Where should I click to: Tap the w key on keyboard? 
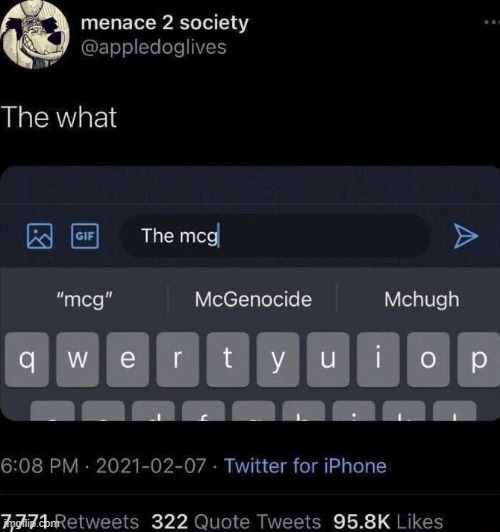(x=77, y=359)
